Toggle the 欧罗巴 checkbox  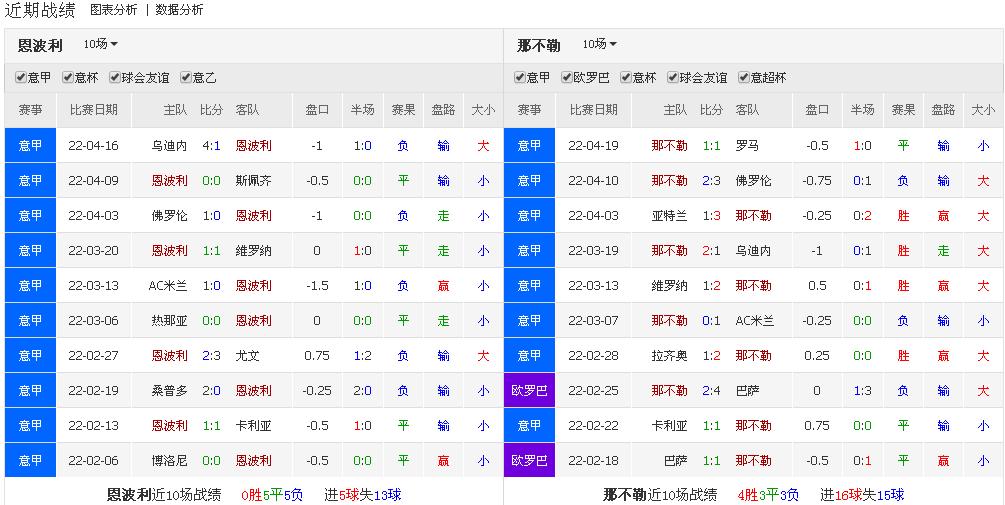click(567, 78)
